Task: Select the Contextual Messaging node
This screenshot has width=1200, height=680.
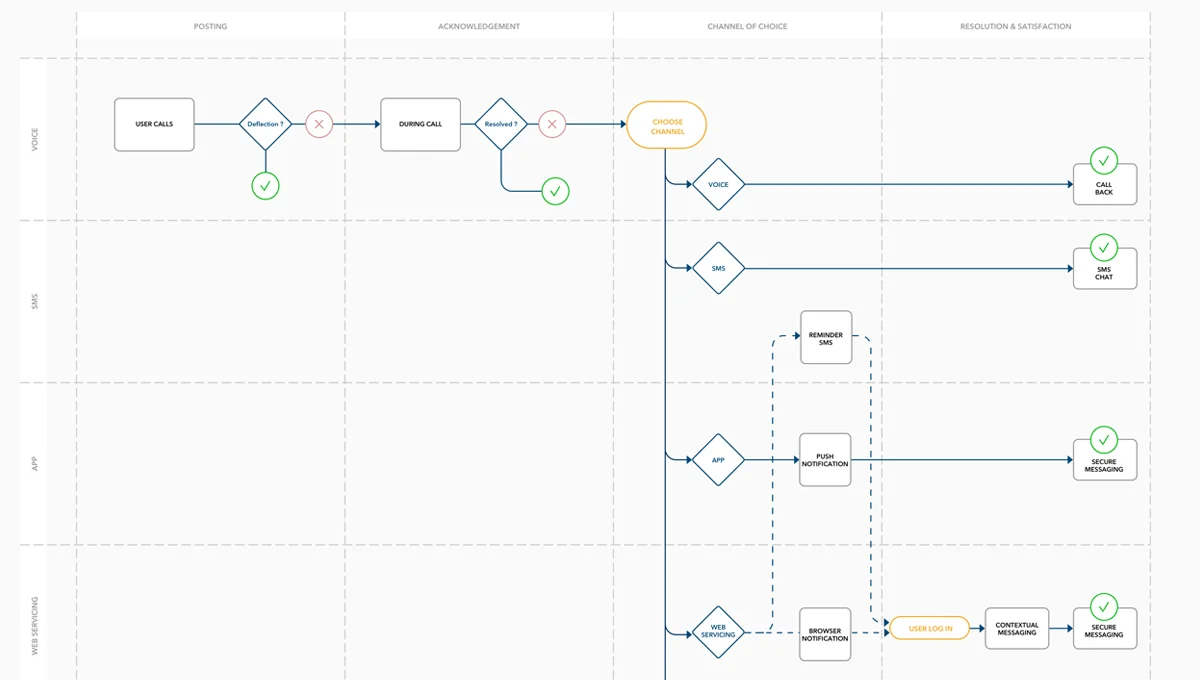Action: coord(1017,628)
